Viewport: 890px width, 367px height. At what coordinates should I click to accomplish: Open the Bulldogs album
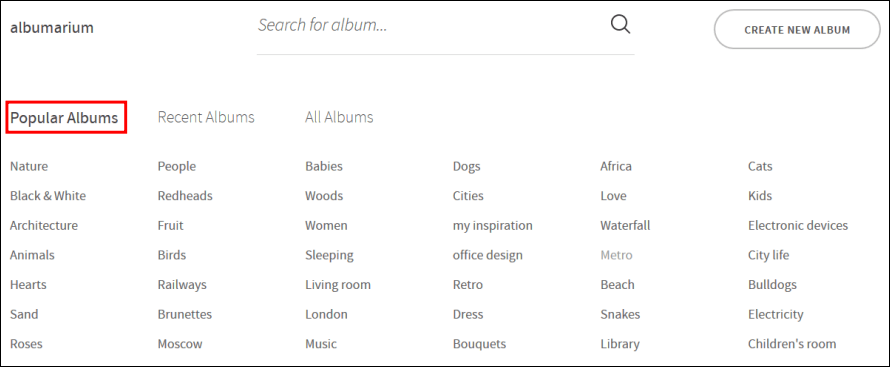point(772,285)
